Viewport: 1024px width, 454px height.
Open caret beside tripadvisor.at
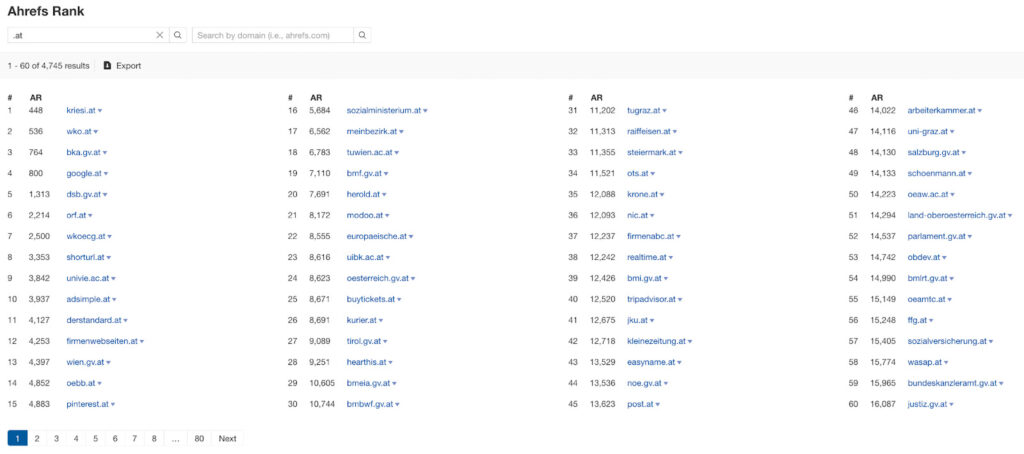point(680,300)
